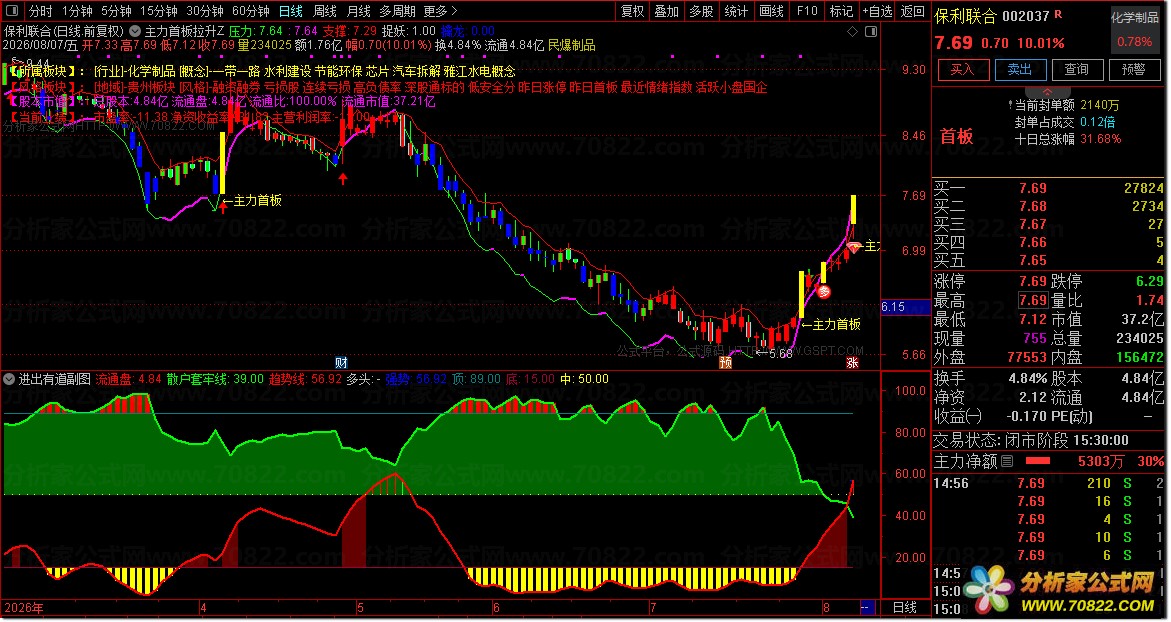Open the 主力净额 detail list icon

pyautogui.click(x=1007, y=461)
